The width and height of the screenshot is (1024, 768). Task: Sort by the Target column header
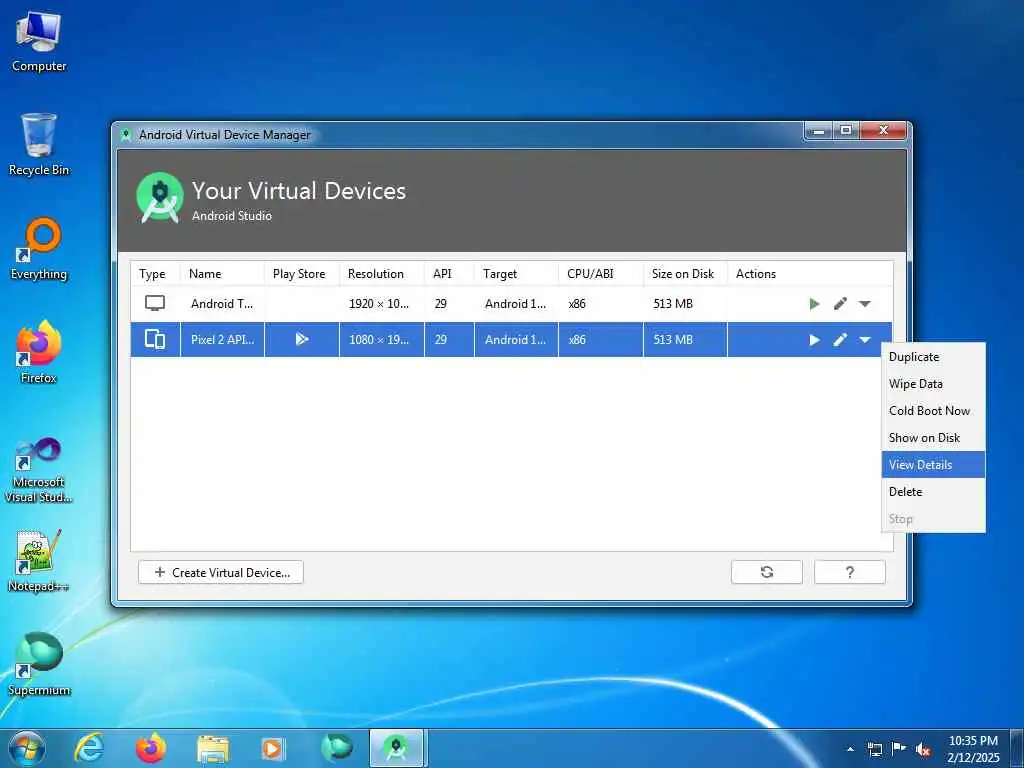pos(517,274)
